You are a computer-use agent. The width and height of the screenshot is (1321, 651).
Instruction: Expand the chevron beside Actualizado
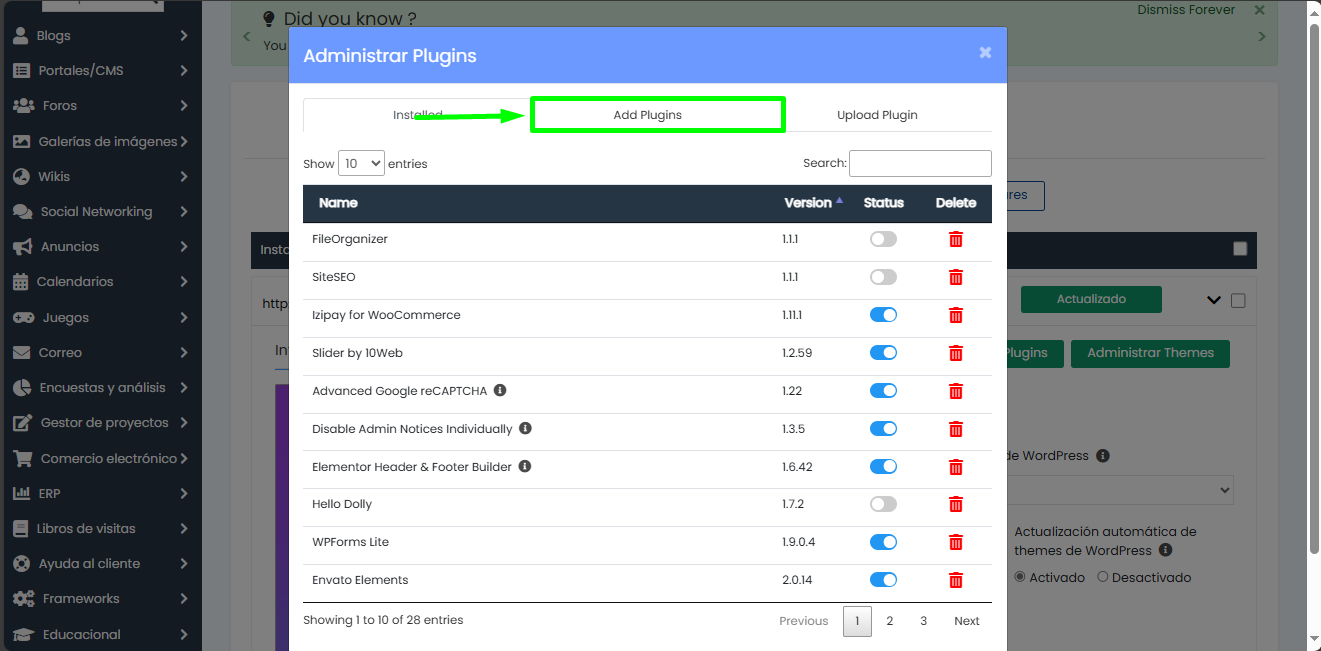1214,299
